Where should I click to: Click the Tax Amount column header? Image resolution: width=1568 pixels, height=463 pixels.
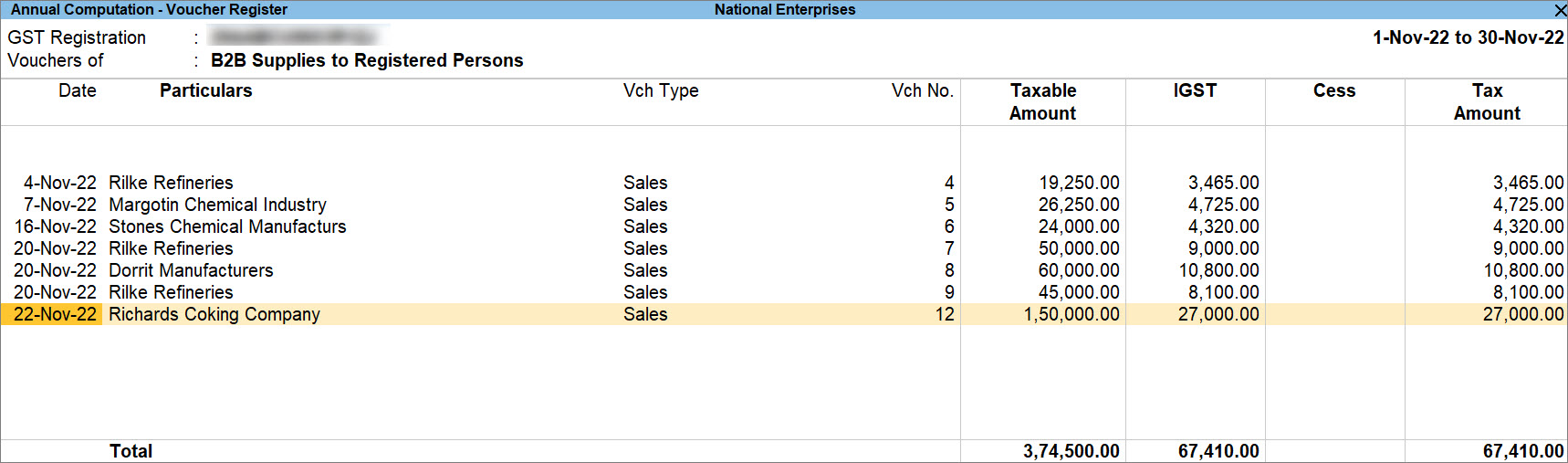(1487, 101)
